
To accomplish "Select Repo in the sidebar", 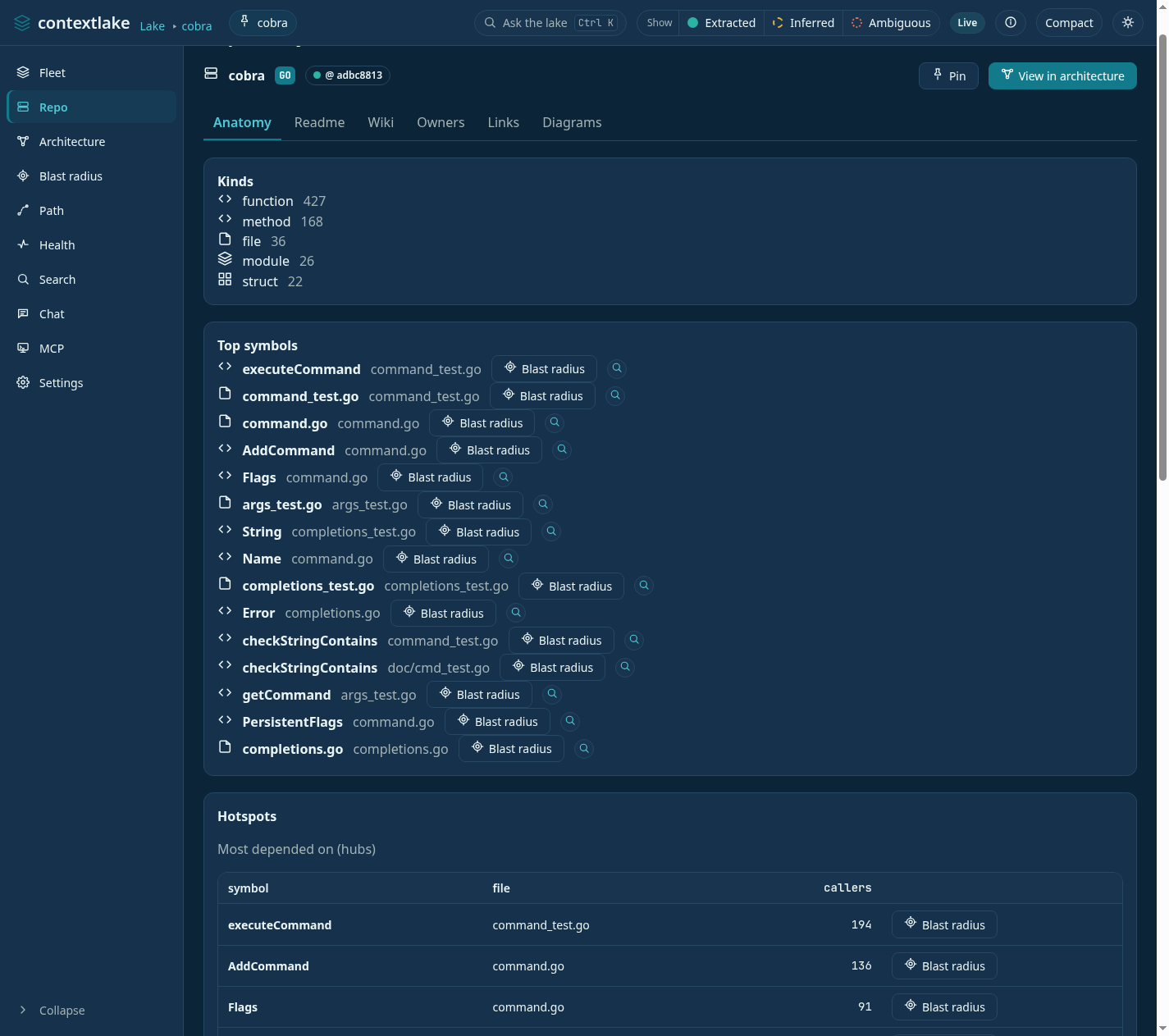I will click(91, 107).
